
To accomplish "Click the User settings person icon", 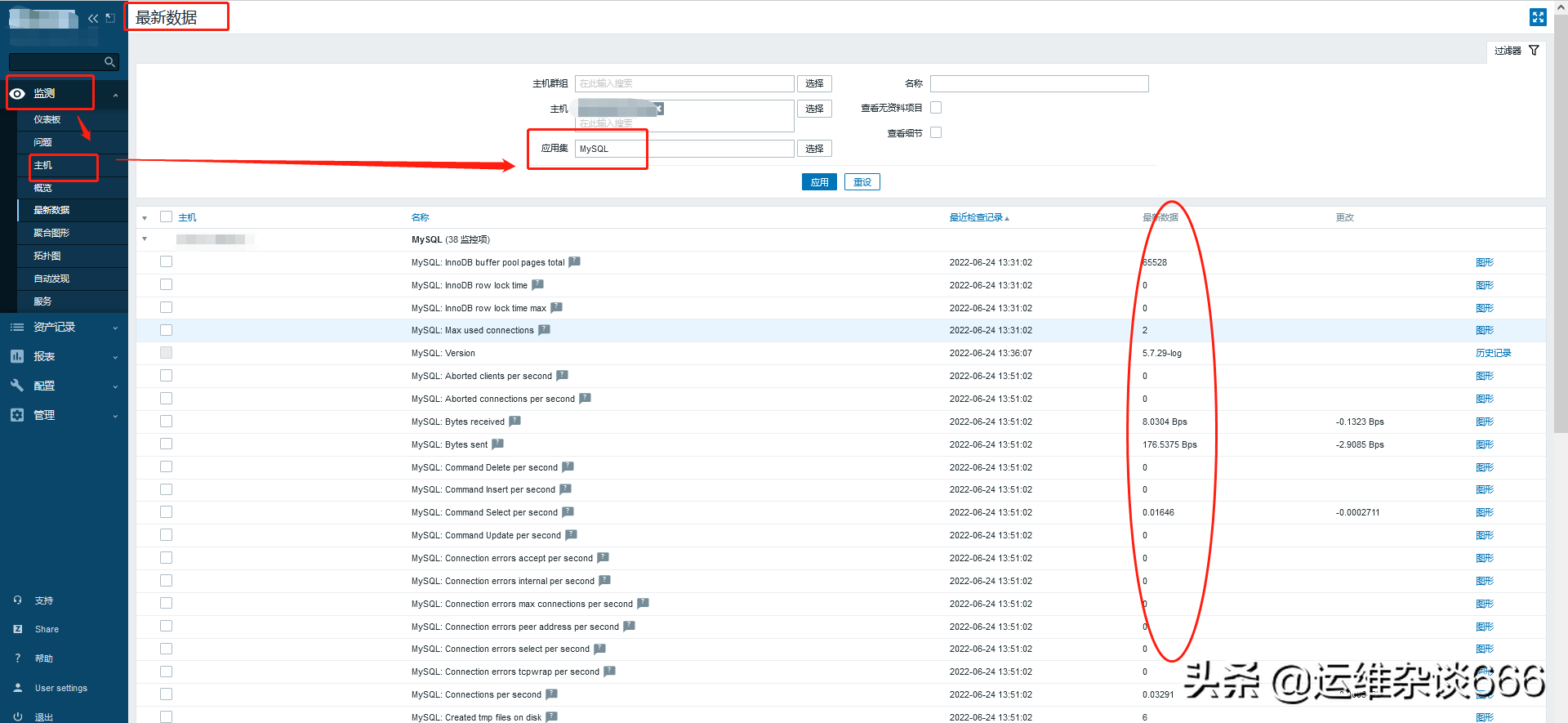I will (18, 688).
